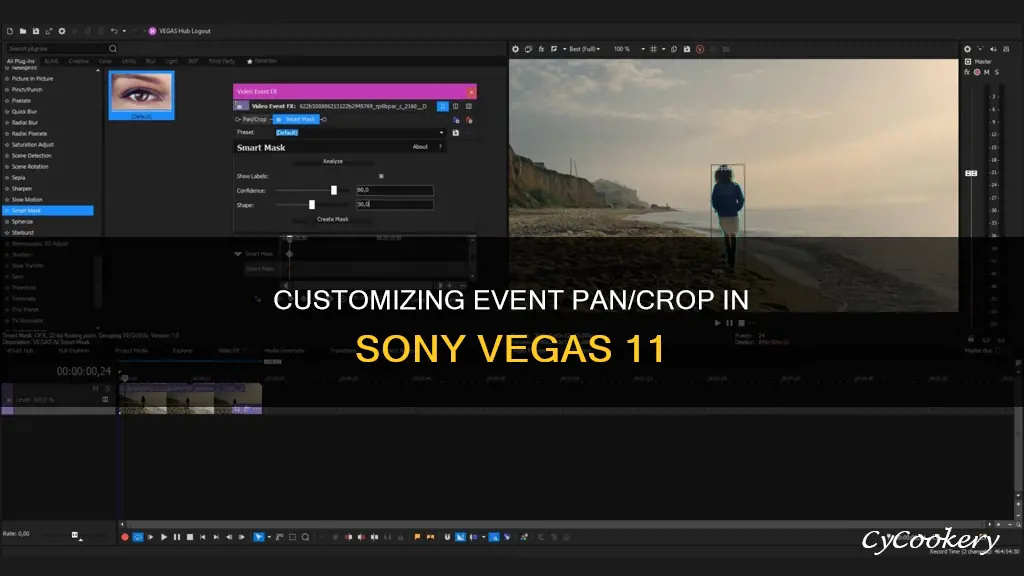Open the Render As export icon

49,31
